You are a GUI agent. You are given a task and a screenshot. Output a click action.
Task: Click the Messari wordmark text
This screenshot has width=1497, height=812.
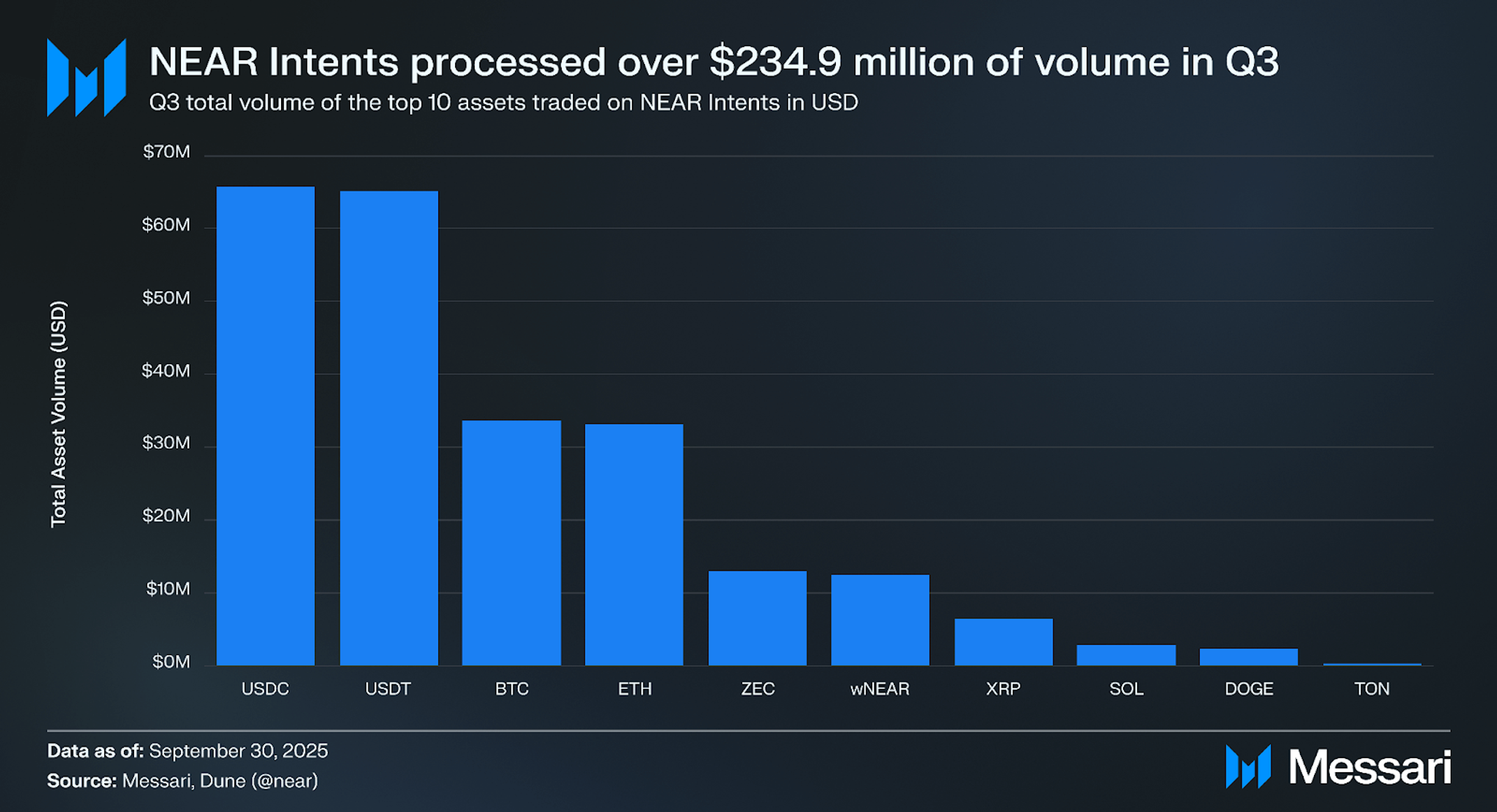[x=1369, y=767]
